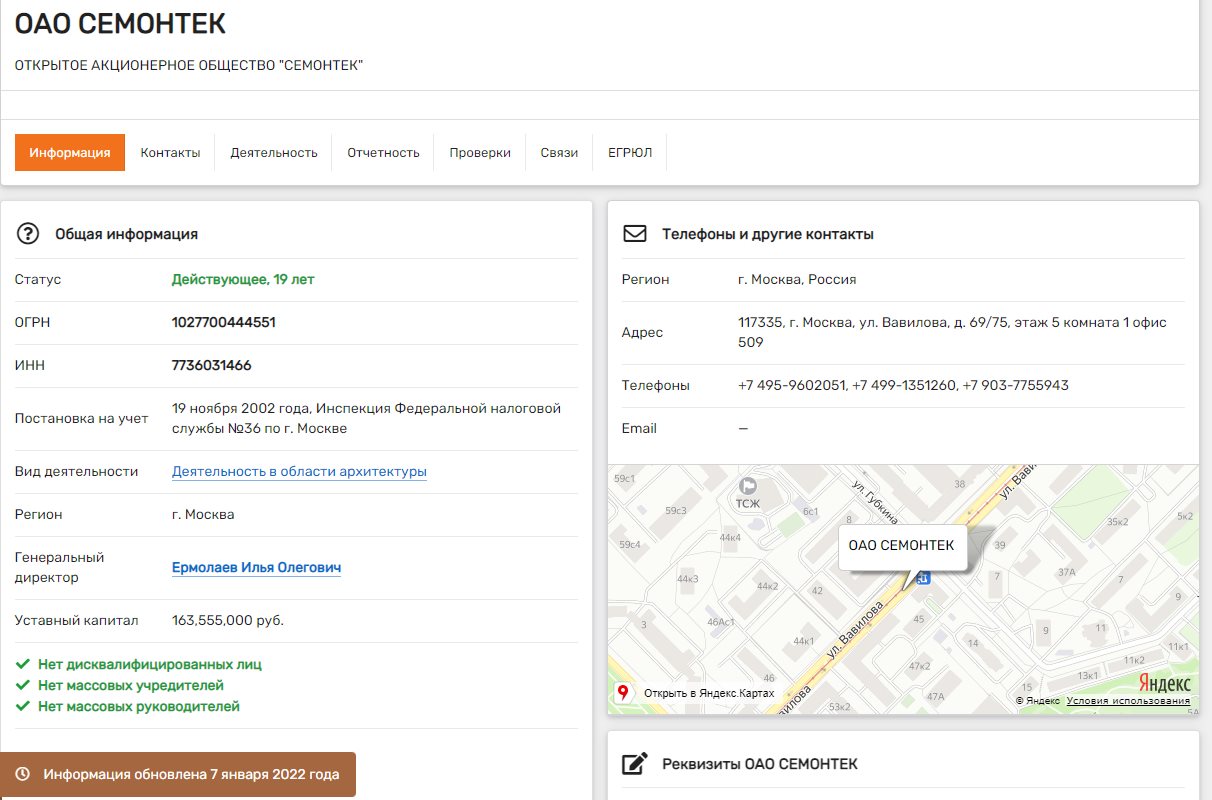Open the Деятельность в области архитектуры link
This screenshot has height=800, width=1212.
coord(299,471)
